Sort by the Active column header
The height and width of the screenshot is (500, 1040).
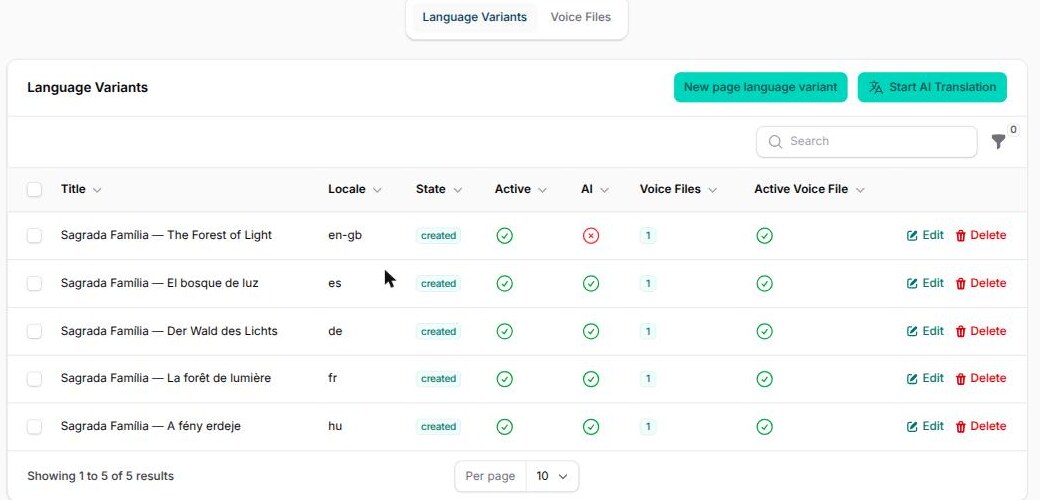coord(521,189)
